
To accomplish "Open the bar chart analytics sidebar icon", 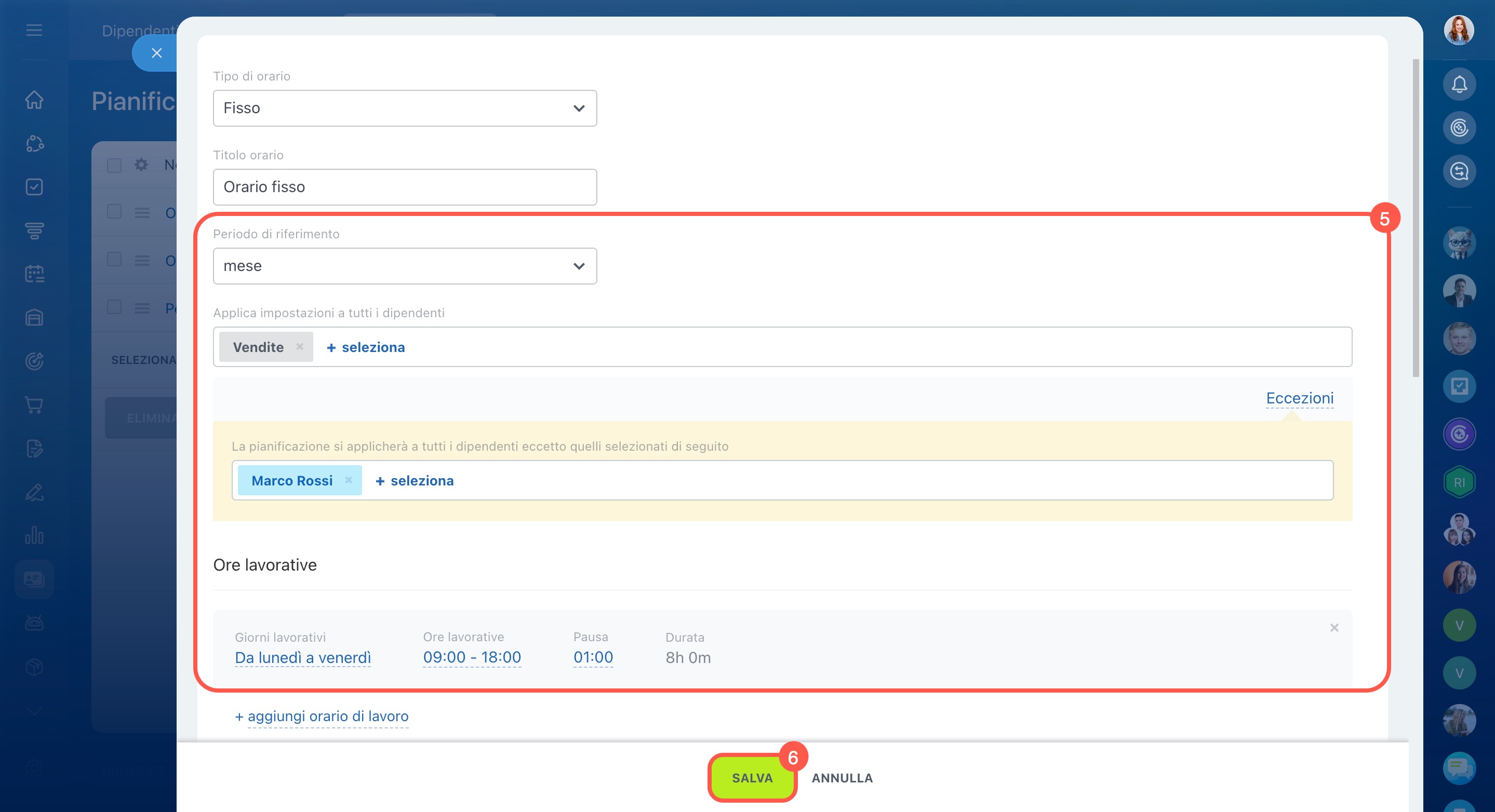I will 34,535.
